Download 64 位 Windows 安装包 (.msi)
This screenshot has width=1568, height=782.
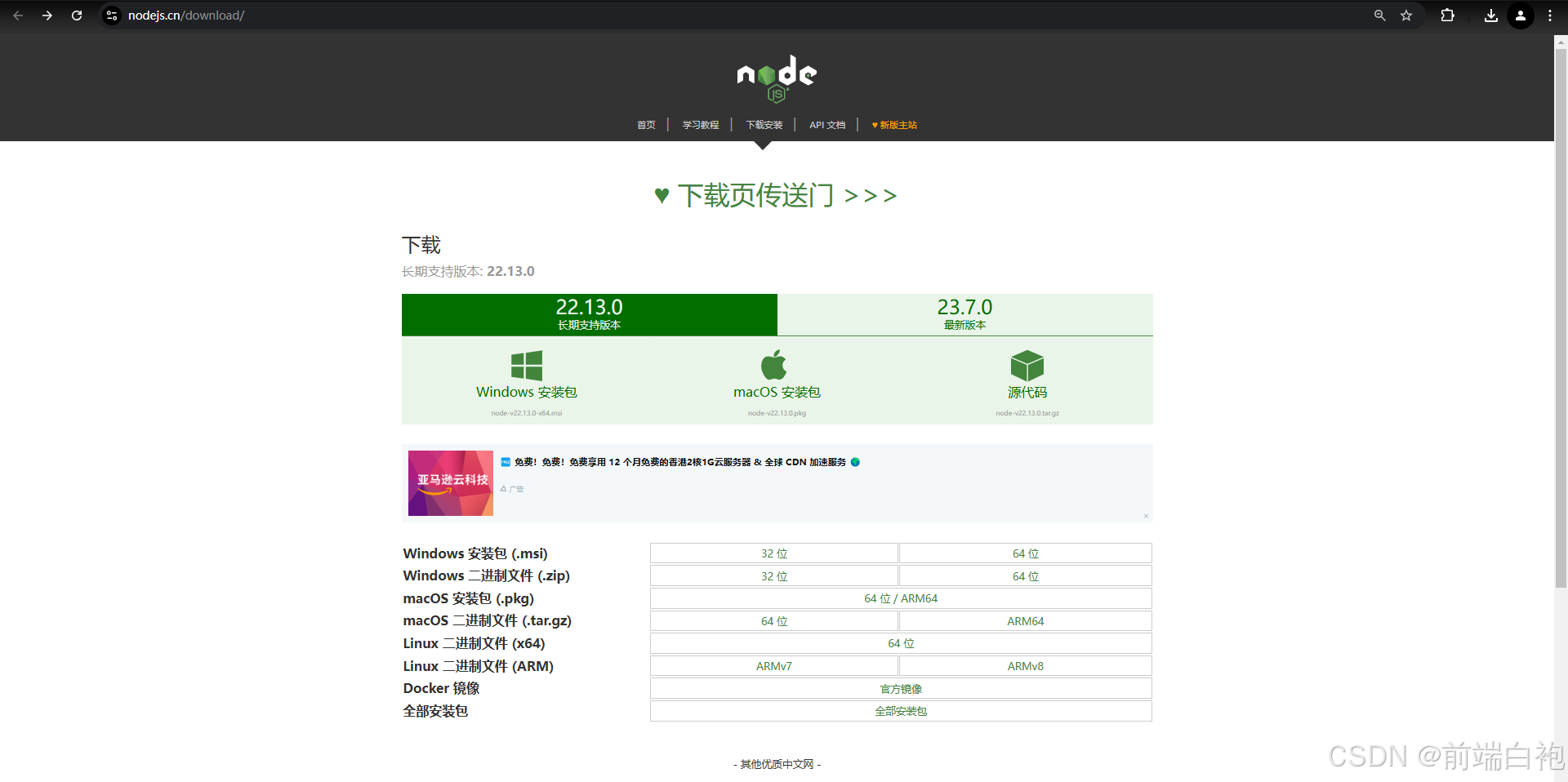[1026, 553]
